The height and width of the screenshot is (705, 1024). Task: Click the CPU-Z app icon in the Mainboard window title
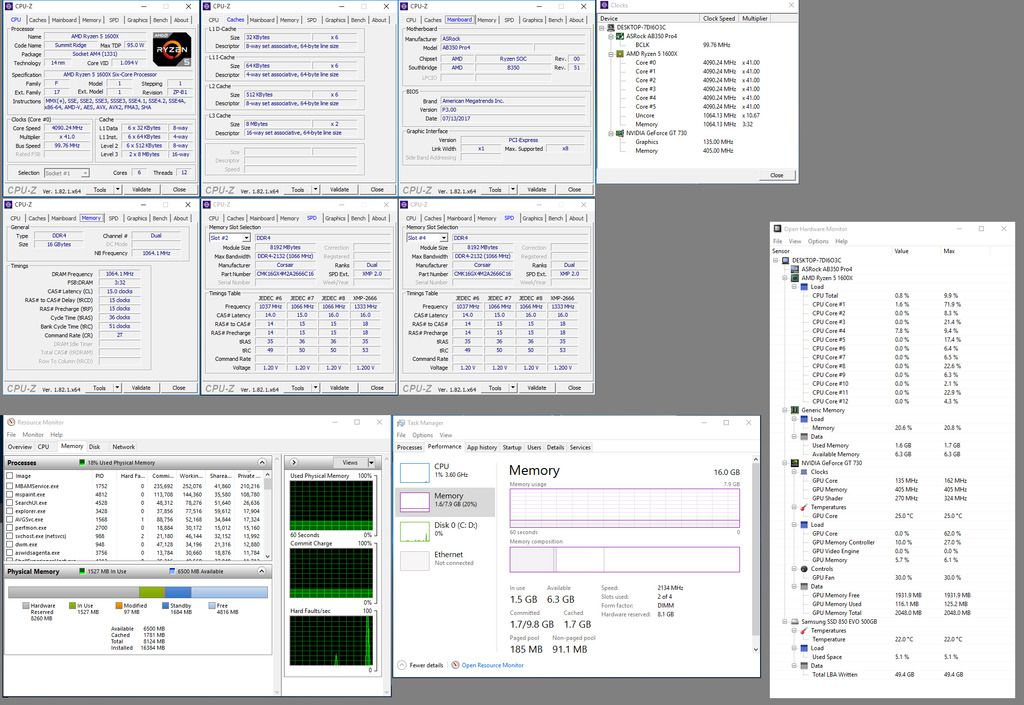[x=406, y=6]
